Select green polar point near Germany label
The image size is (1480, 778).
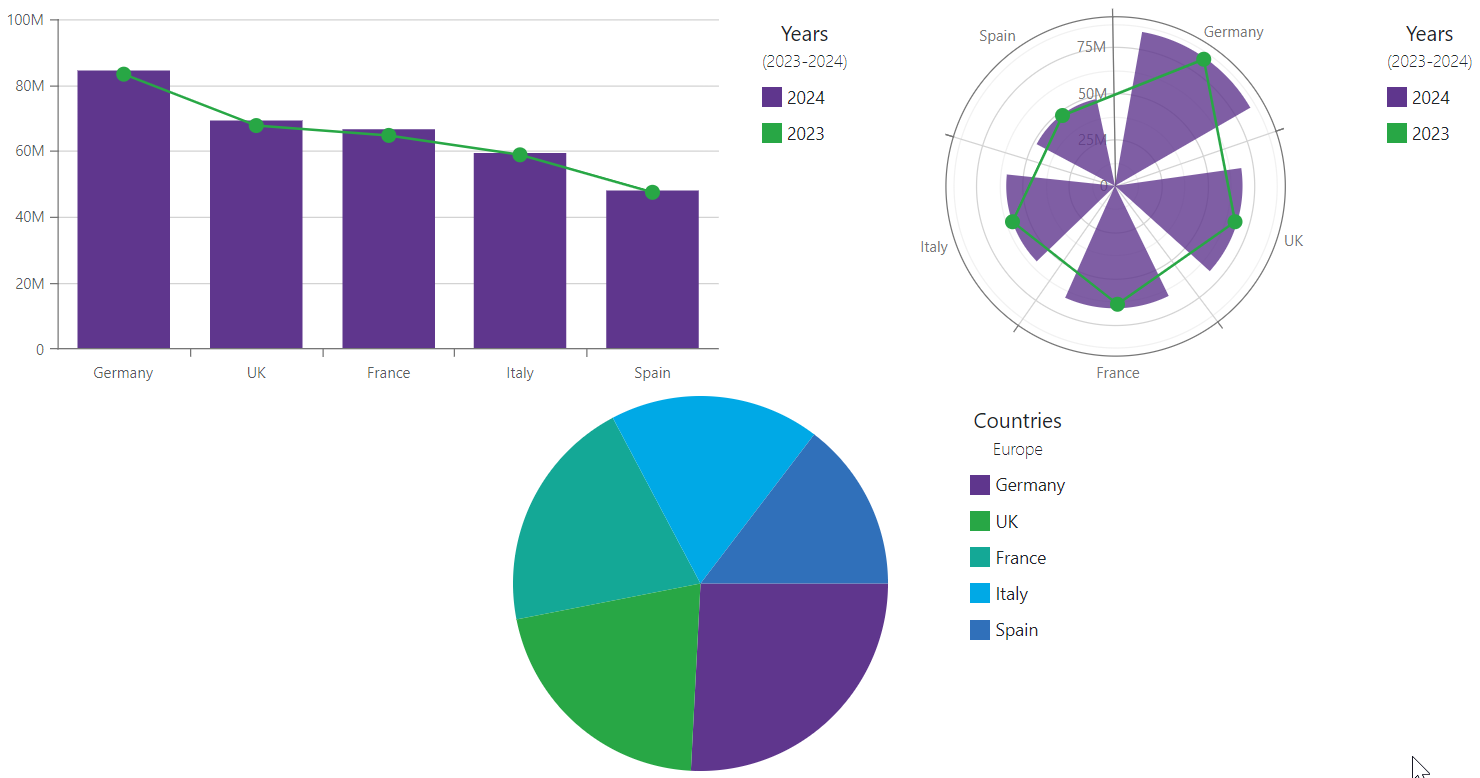click(1204, 59)
